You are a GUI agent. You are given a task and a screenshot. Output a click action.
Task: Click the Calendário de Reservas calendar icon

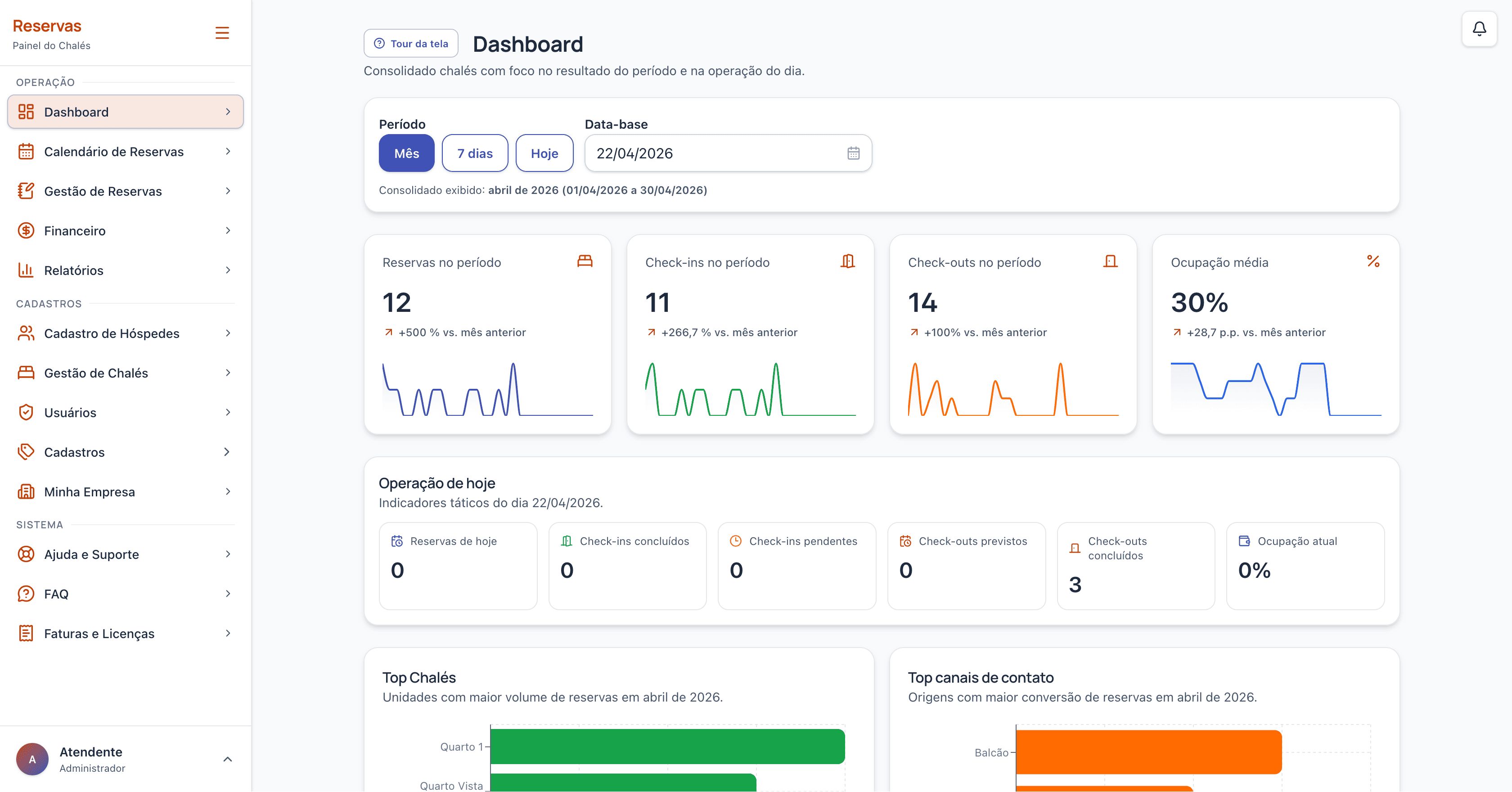click(26, 152)
